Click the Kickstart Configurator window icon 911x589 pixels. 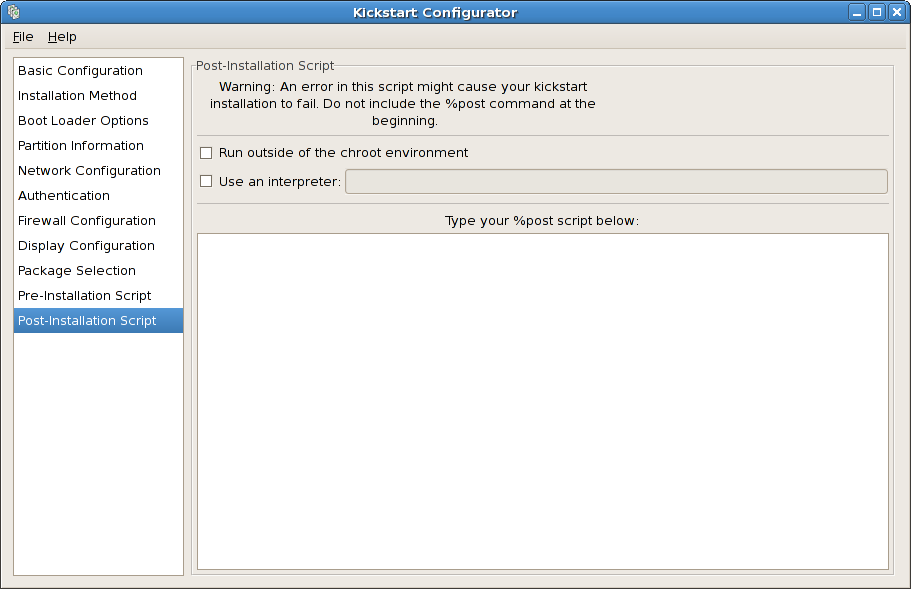pyautogui.click(x=12, y=11)
